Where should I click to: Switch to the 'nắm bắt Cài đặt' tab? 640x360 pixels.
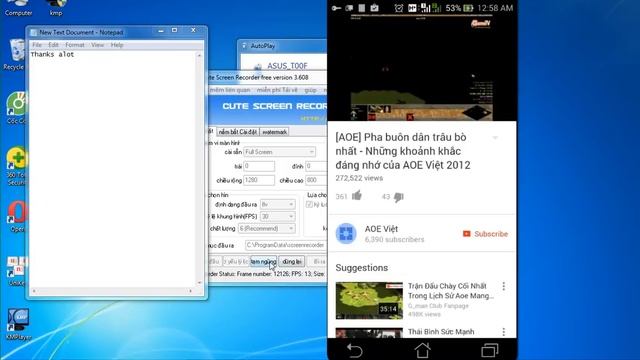[238, 132]
